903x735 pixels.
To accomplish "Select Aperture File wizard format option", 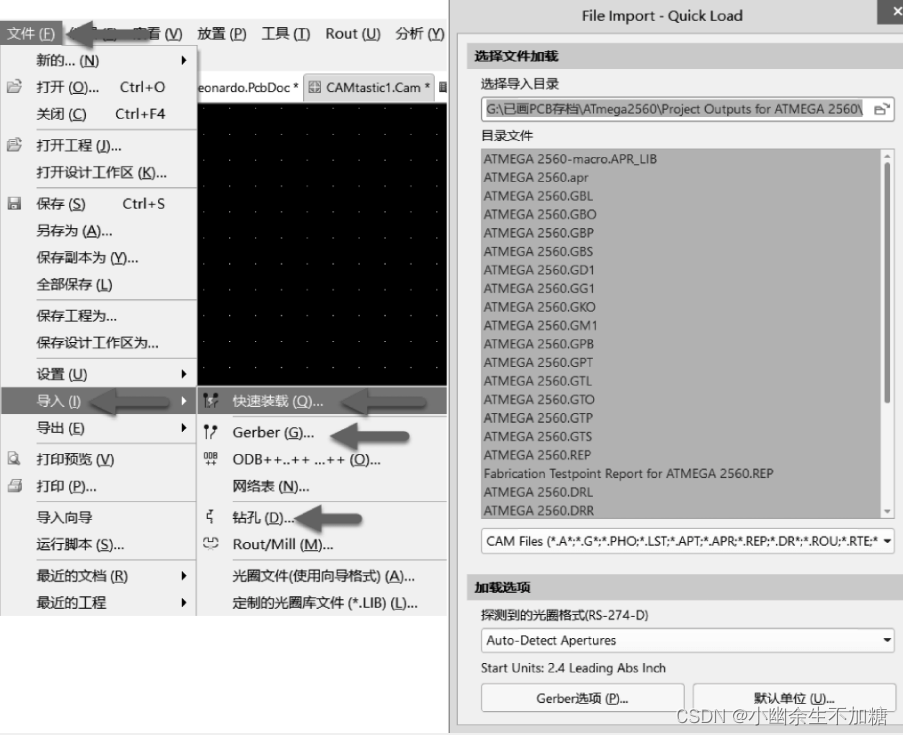I will 322,575.
